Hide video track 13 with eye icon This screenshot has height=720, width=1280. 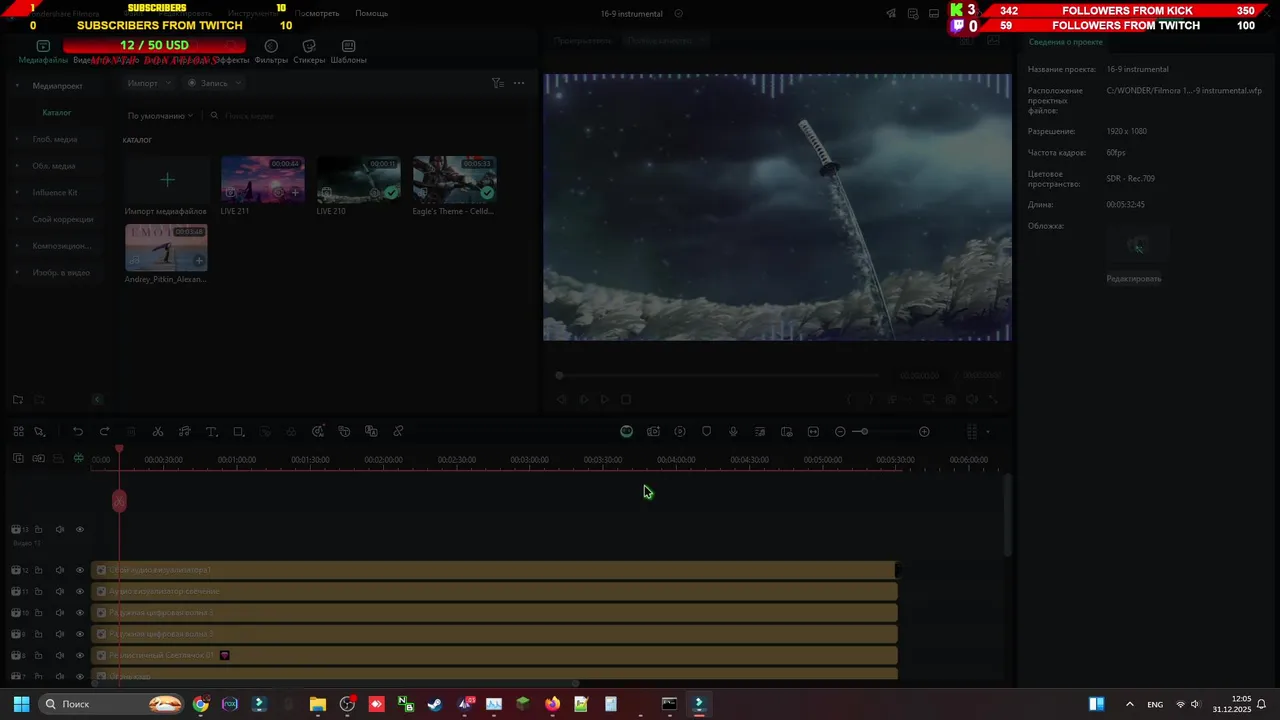click(x=80, y=529)
